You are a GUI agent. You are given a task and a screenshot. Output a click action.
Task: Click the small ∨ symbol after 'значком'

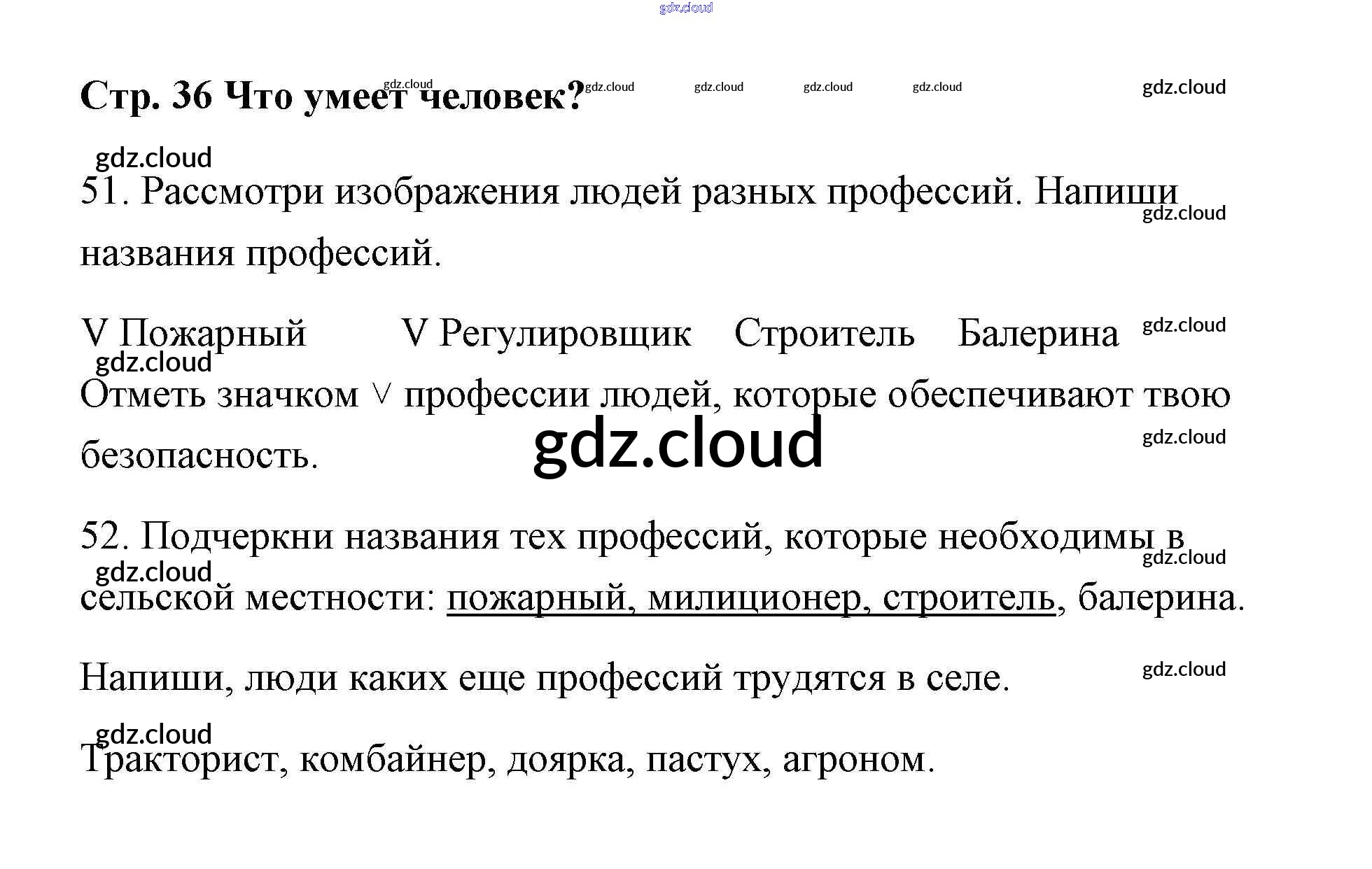[x=381, y=395]
